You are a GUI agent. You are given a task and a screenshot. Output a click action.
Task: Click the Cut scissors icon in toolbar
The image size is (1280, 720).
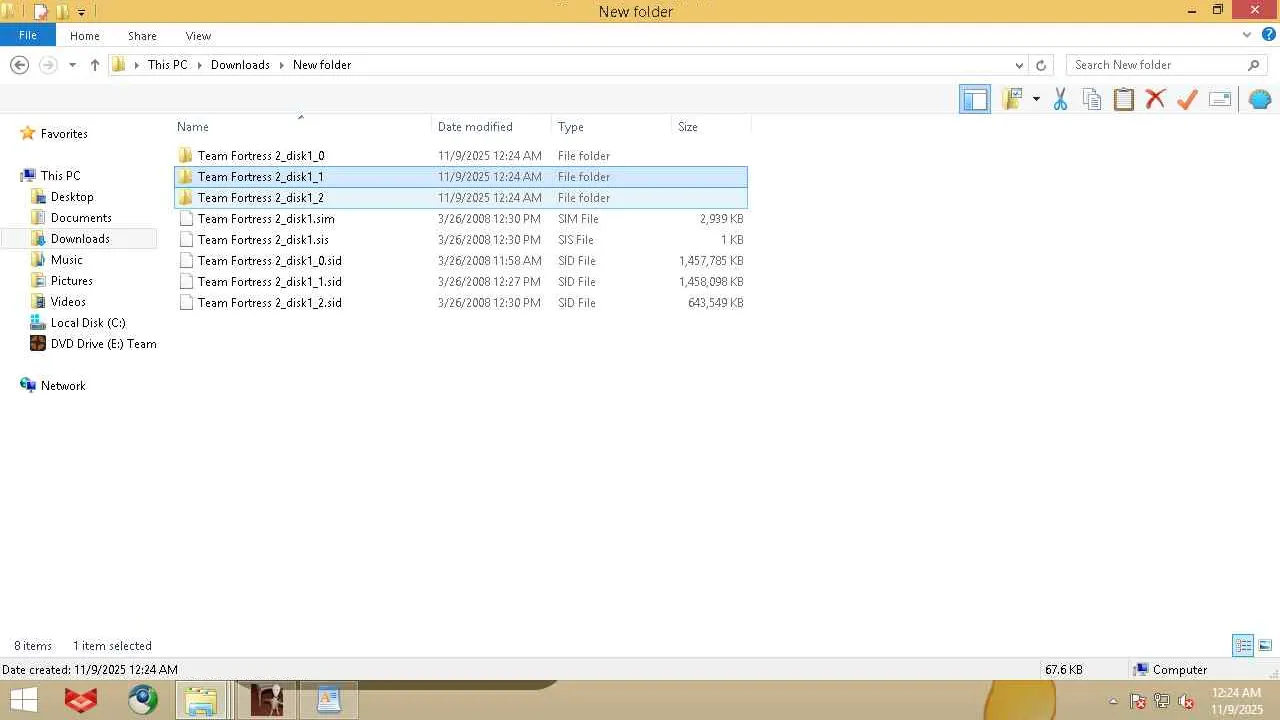point(1060,99)
